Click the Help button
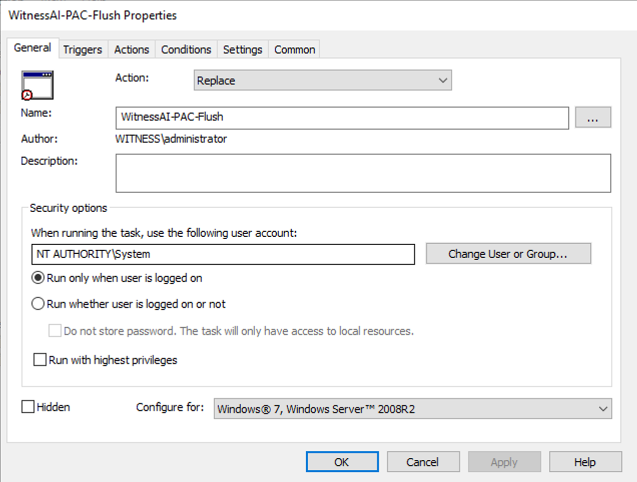The width and height of the screenshot is (637, 482). 585,462
